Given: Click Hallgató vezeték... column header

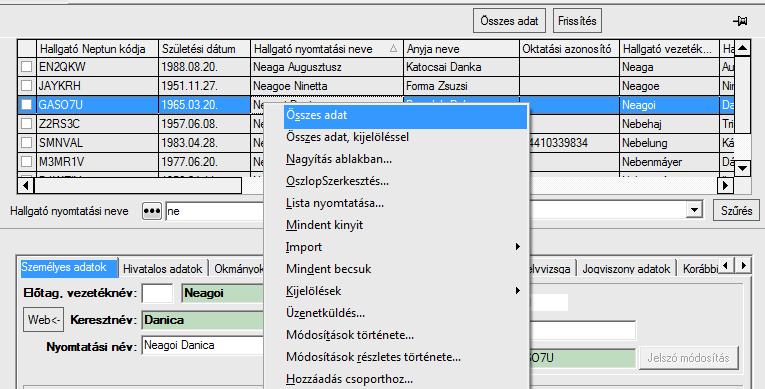Looking at the screenshot, I should [670, 49].
